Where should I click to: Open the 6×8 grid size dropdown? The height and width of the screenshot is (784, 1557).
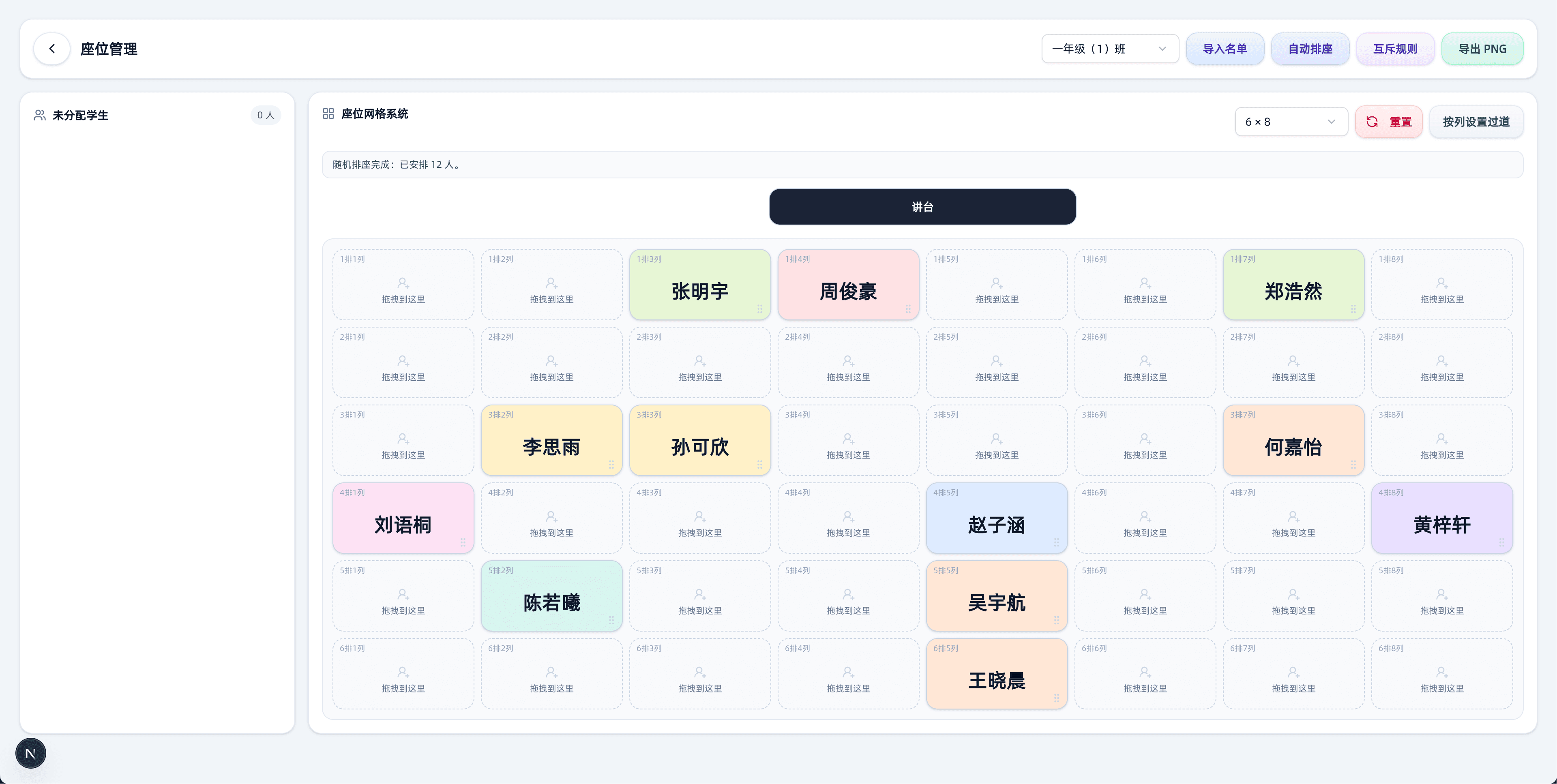(x=1291, y=122)
